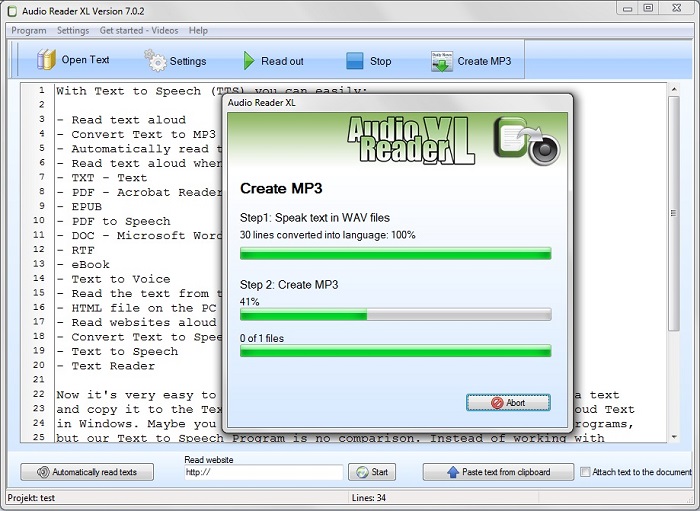Viewport: 700px width, 511px height.
Task: Click '30 lines converted into language: 100%' text
Action: (328, 235)
